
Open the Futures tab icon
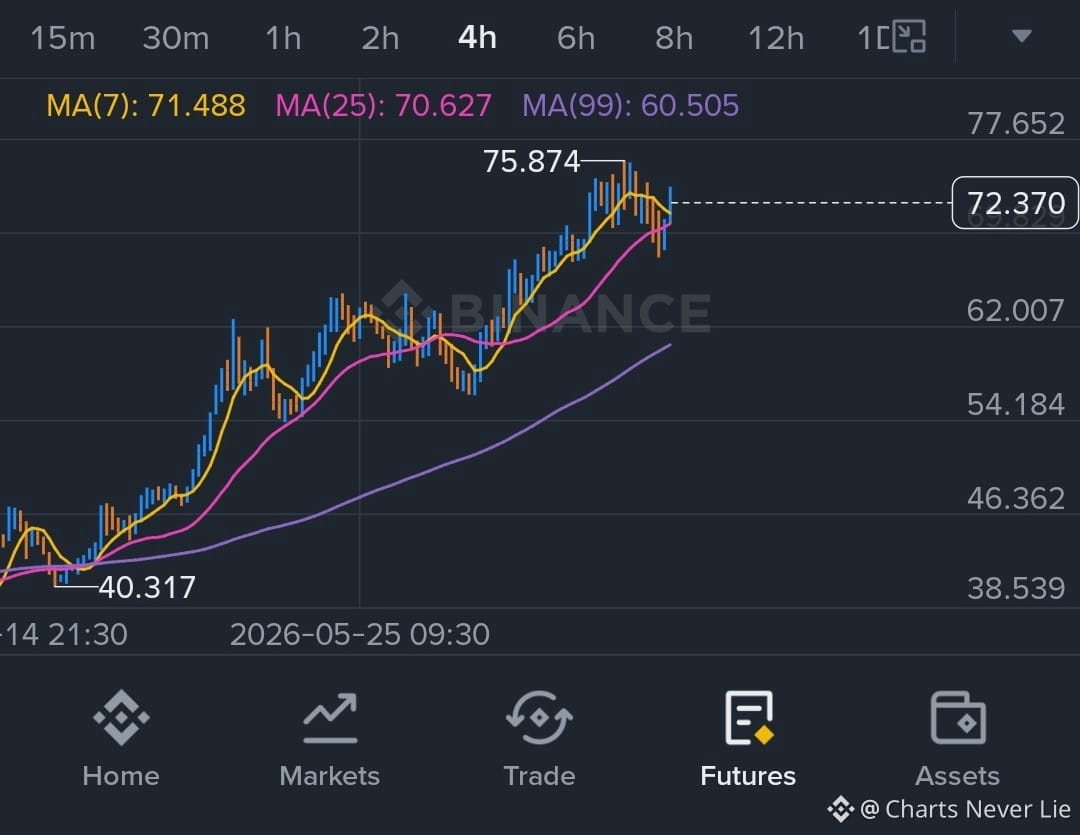[749, 718]
